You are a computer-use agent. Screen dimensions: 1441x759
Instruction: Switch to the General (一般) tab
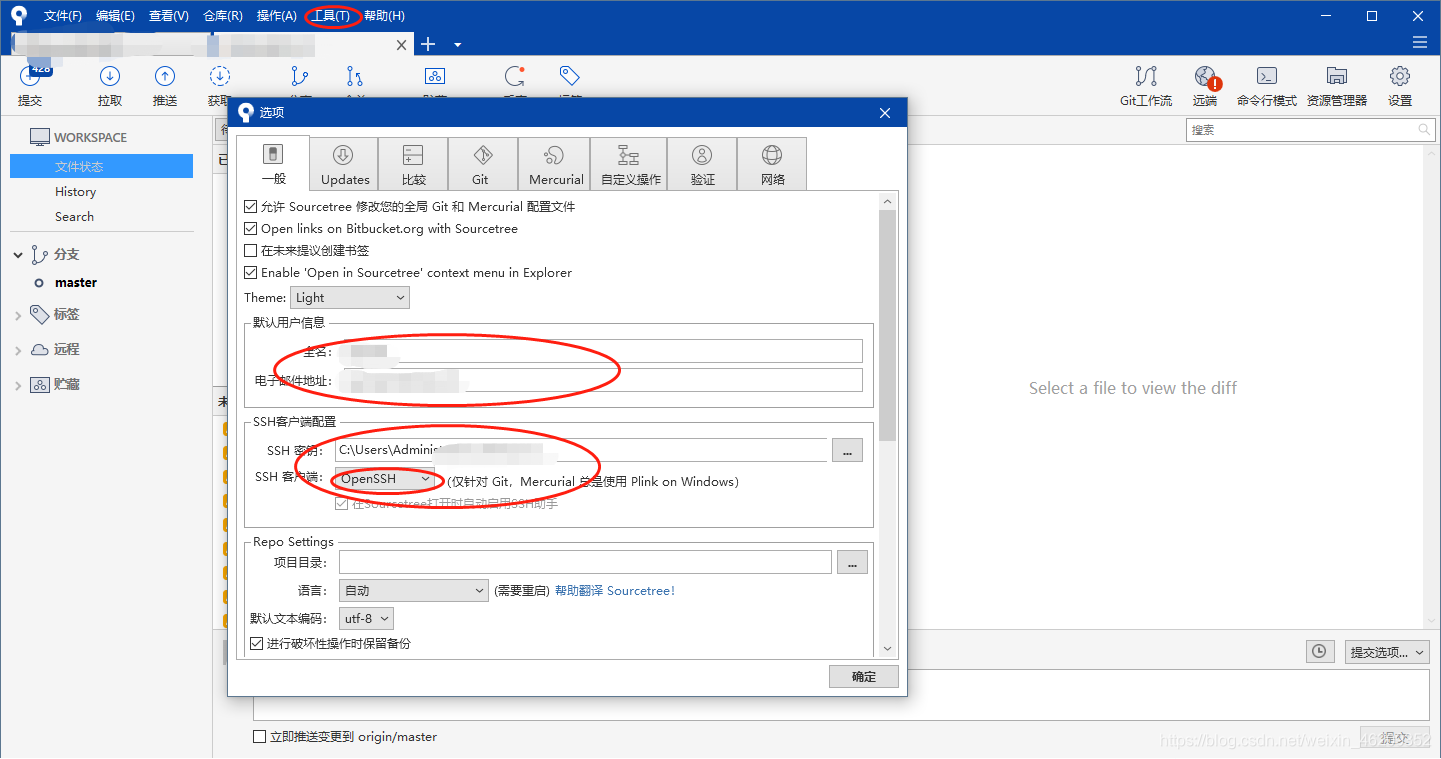273,163
